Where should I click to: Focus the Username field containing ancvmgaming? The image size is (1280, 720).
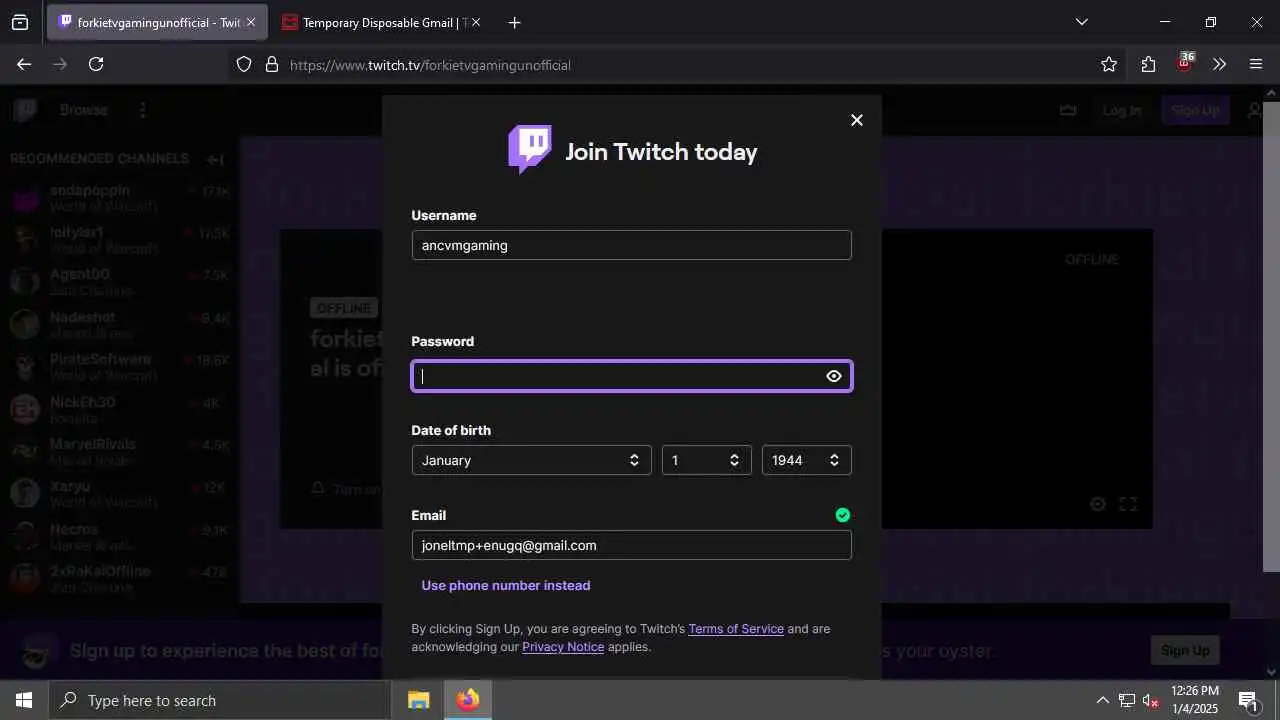[631, 245]
